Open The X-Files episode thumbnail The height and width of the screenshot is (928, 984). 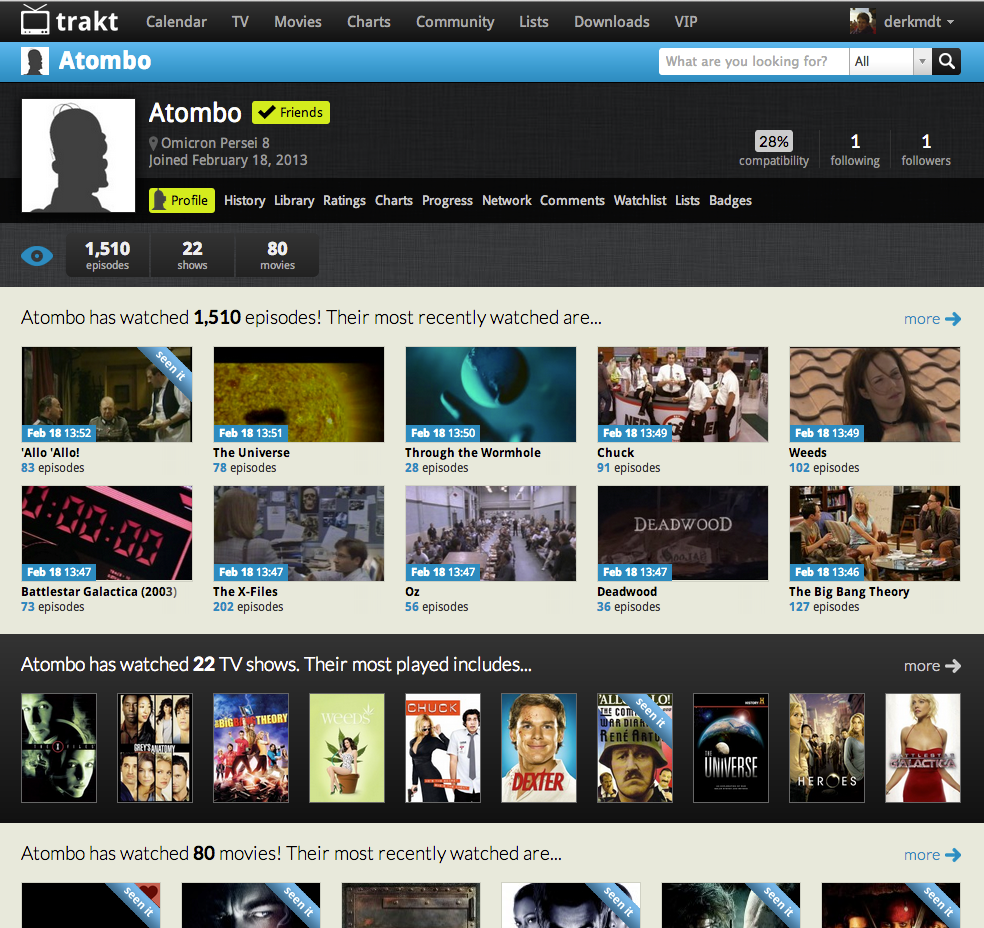tap(299, 533)
